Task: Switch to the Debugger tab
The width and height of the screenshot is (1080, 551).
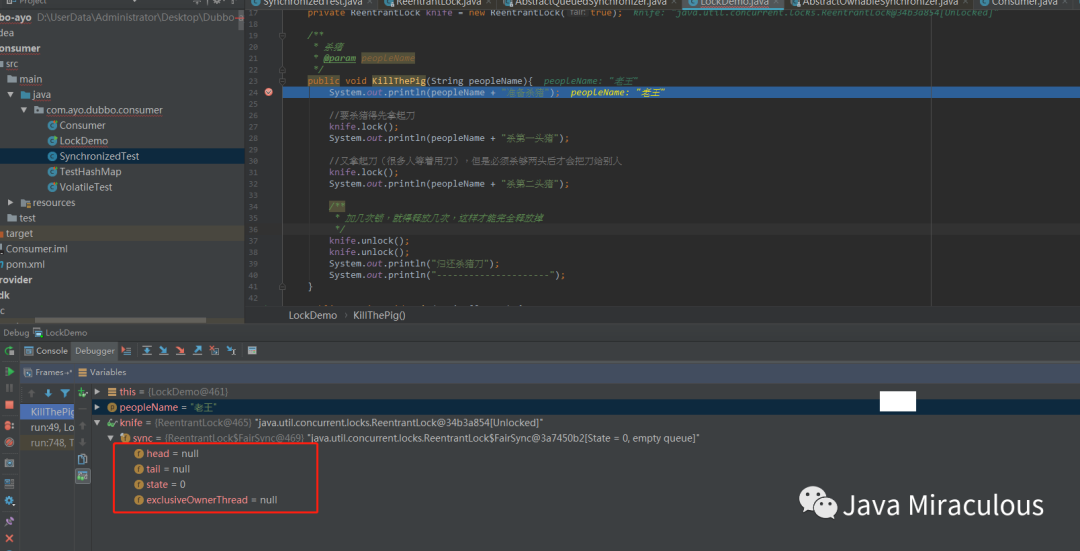Action: pyautogui.click(x=94, y=351)
